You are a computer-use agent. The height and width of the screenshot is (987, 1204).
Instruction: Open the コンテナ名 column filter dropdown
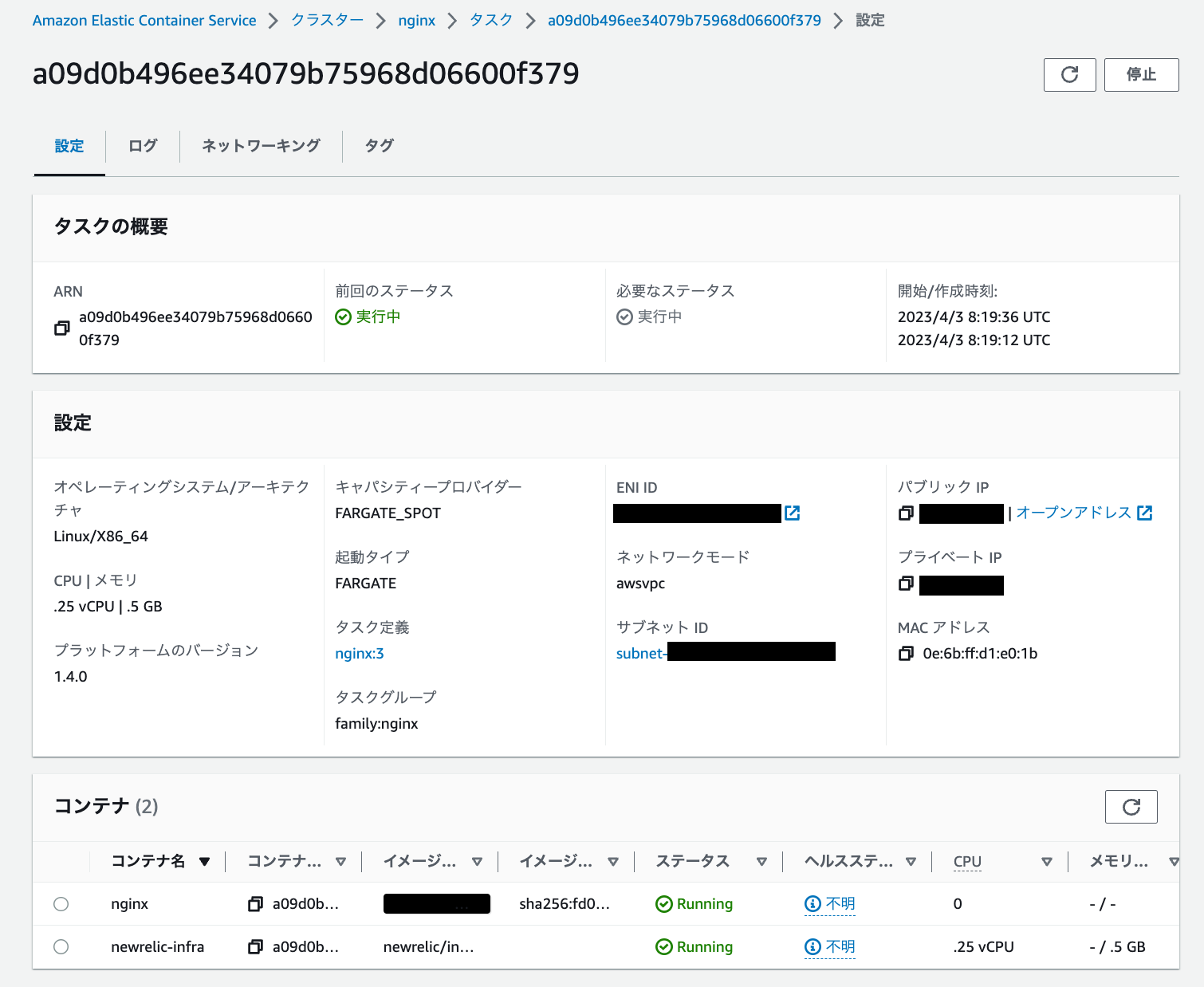pos(205,861)
